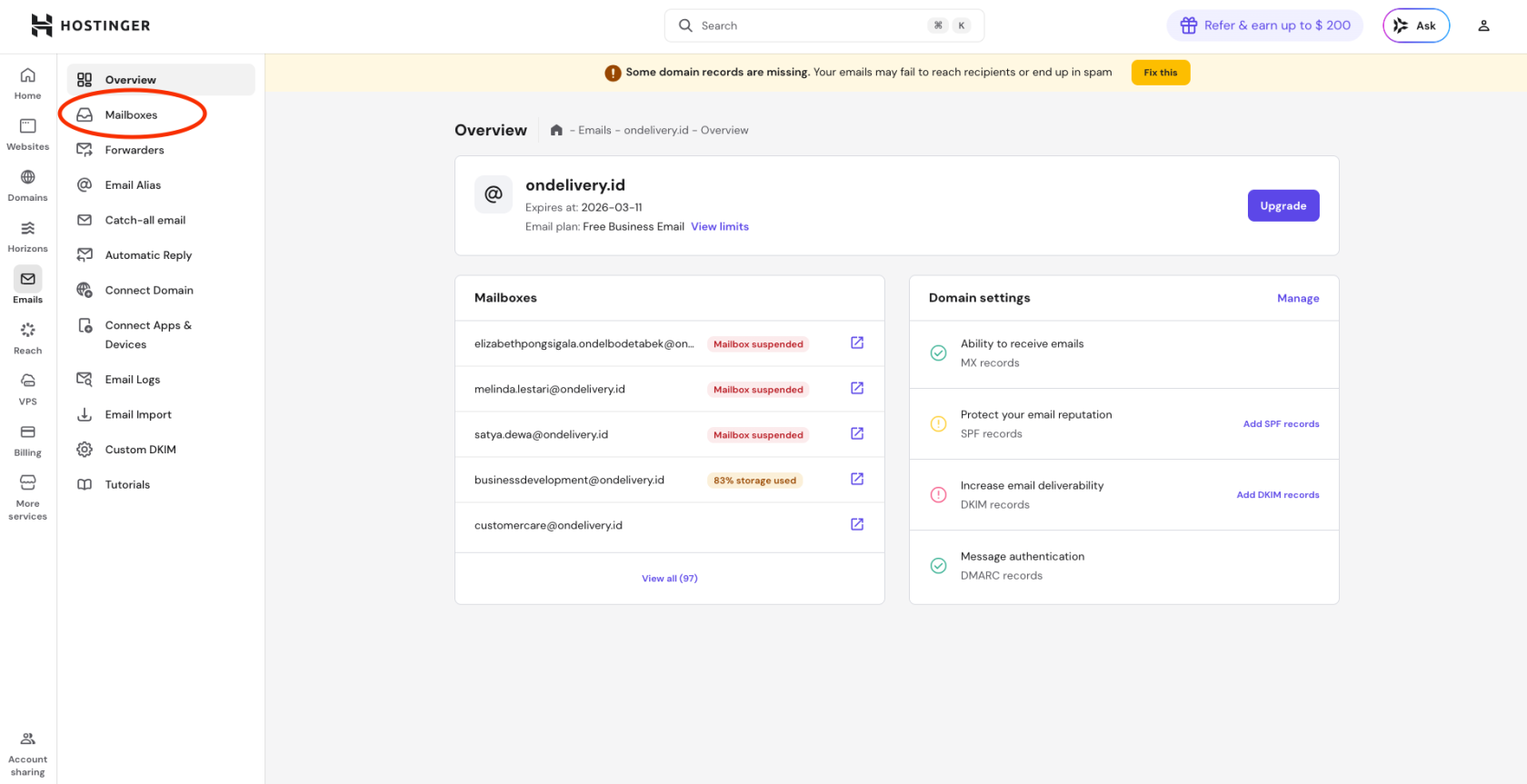Open the Horizons sidebar icon
This screenshot has height=784, width=1527.
28,228
